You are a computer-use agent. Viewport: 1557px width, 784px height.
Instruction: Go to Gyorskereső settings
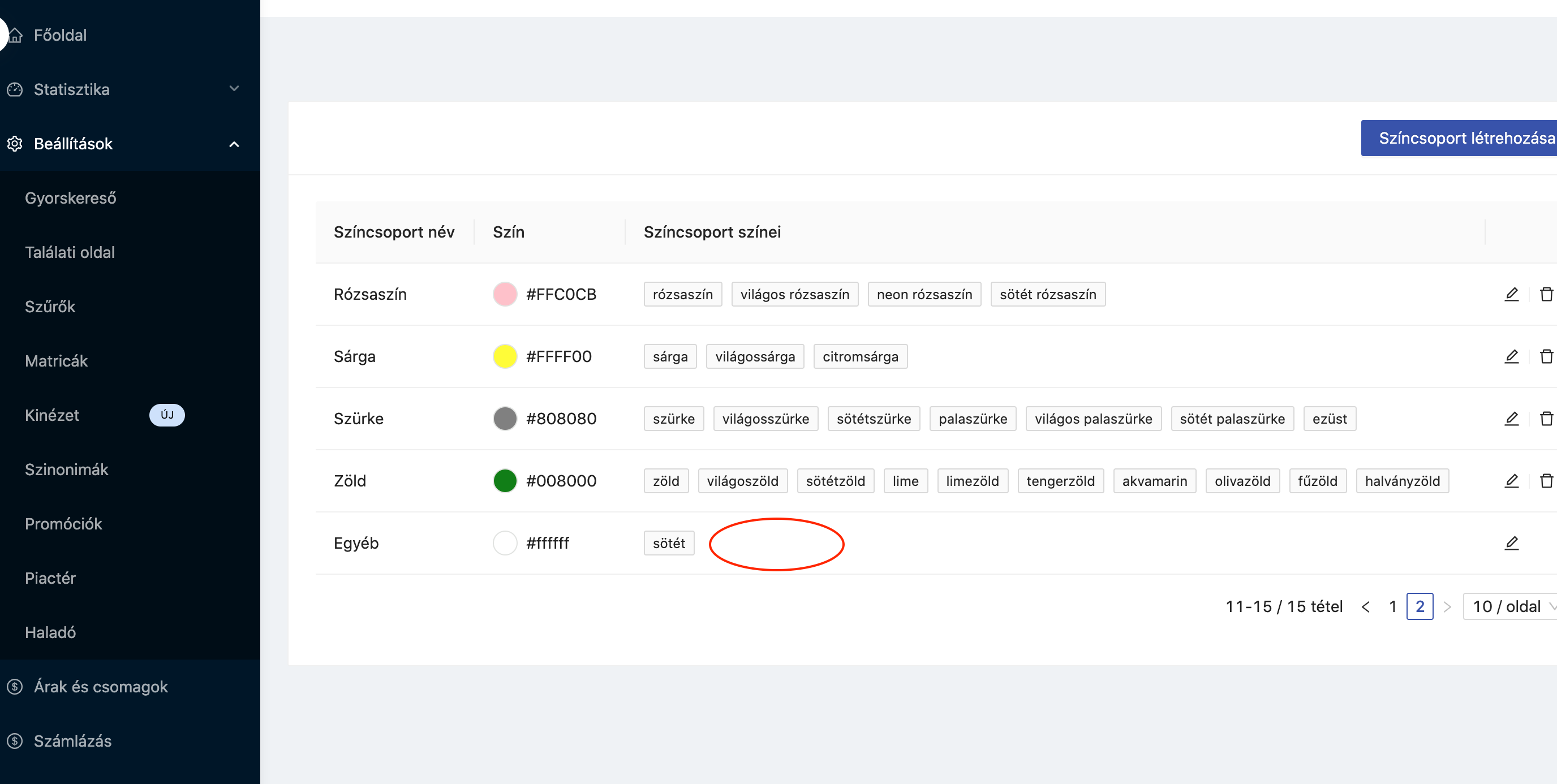[70, 199]
